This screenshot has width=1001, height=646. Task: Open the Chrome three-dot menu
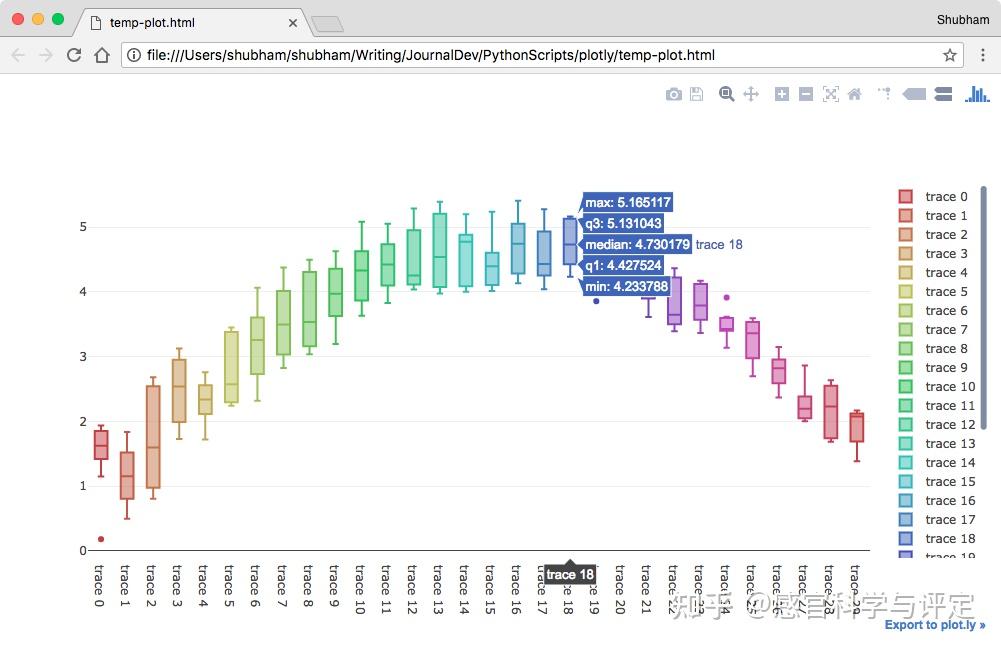[x=983, y=55]
